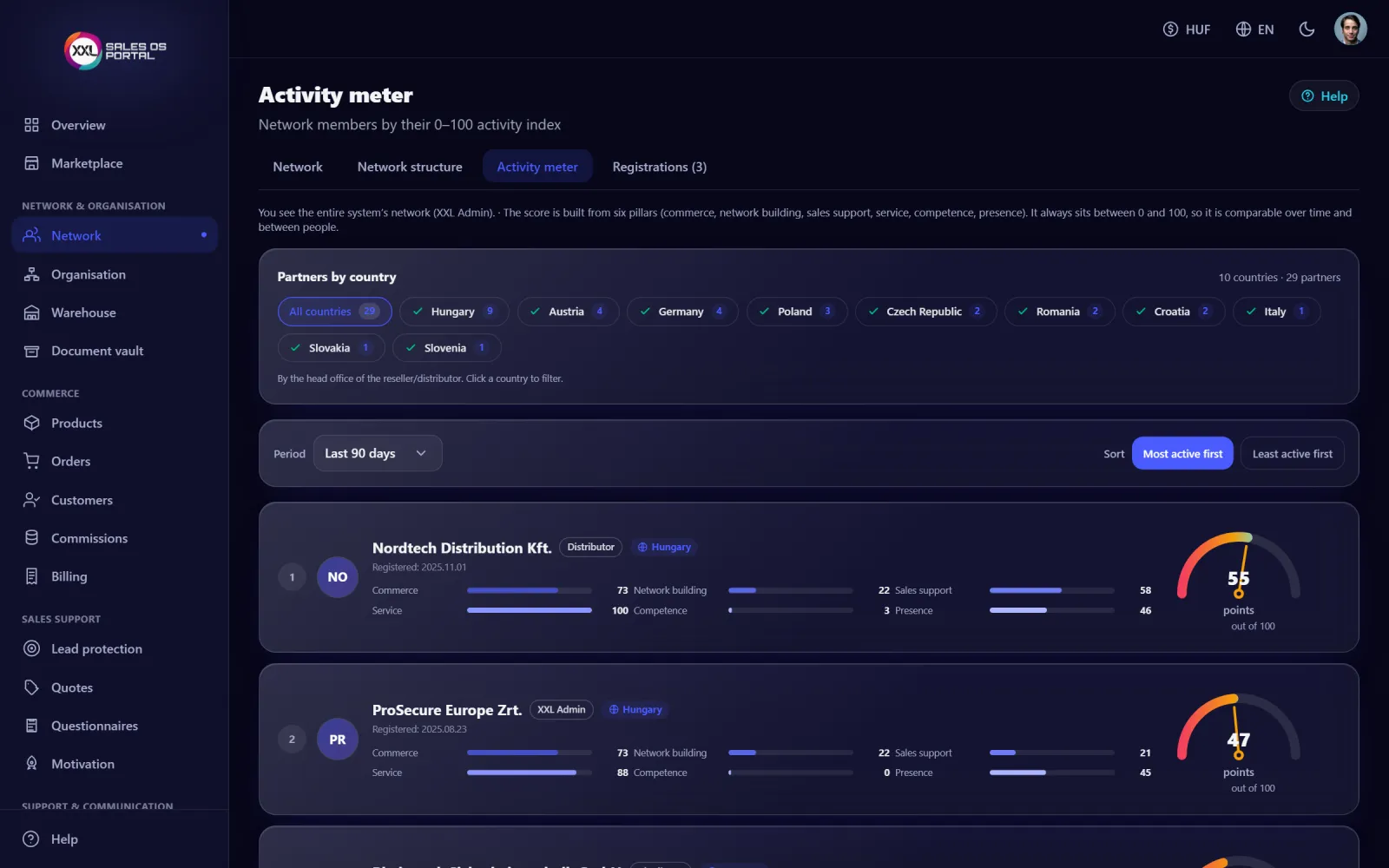The image size is (1389, 868).
Task: Click the XXL Sales OS Portal logo
Action: [x=115, y=50]
